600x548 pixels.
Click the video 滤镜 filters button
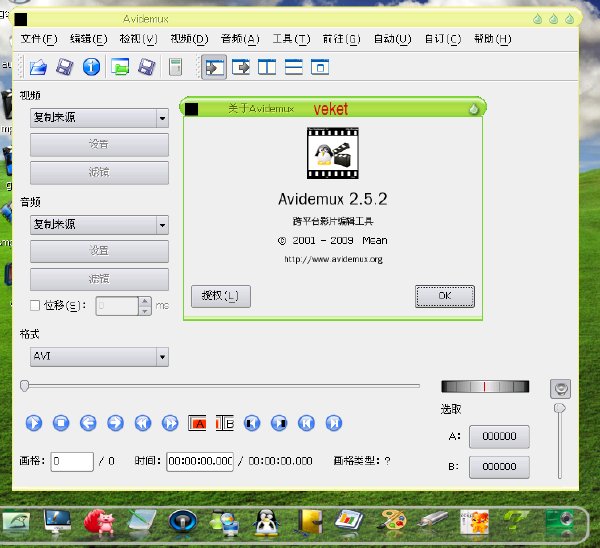point(99,173)
